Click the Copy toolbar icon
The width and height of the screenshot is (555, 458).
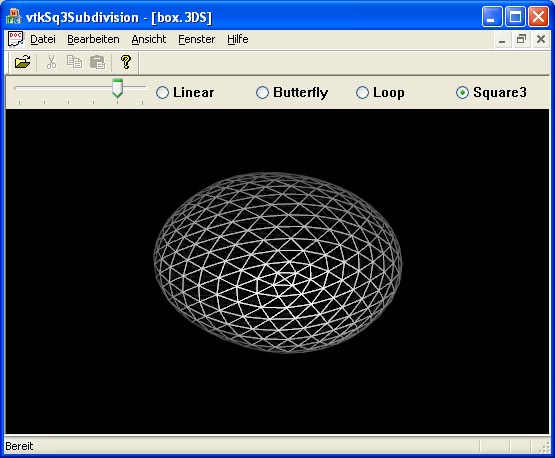point(74,62)
